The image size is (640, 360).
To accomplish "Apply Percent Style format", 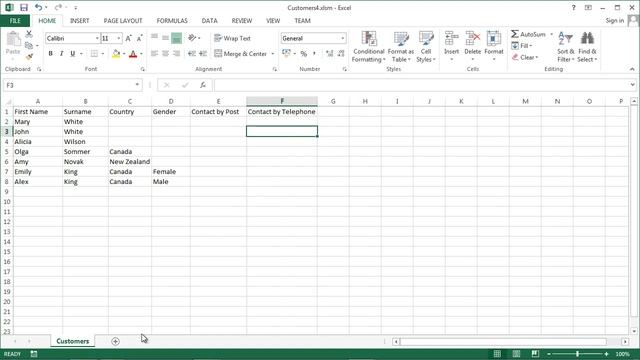I will click(303, 53).
